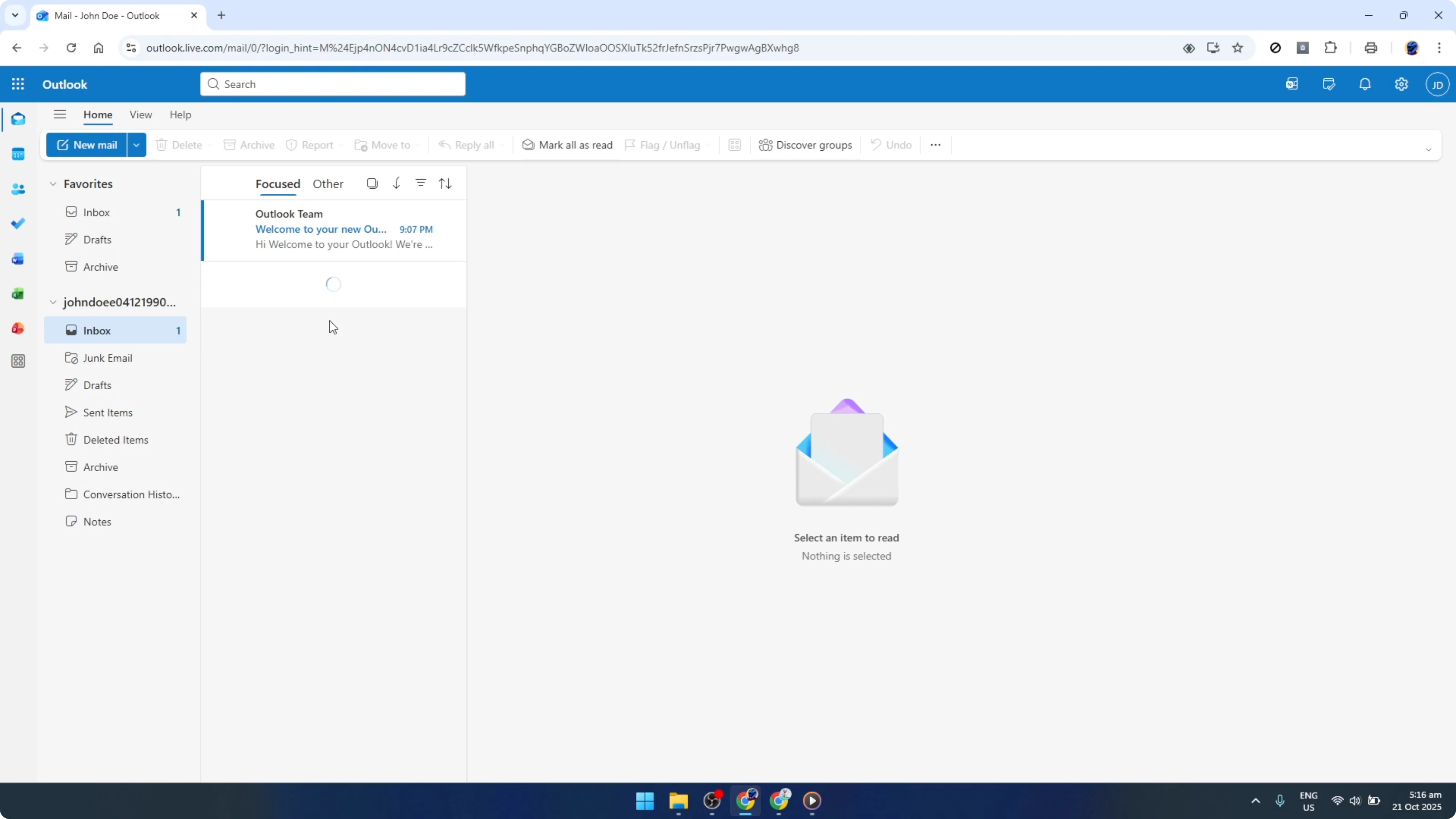Open the Sort icon in message list
Image resolution: width=1456 pixels, height=819 pixels.
point(446,183)
